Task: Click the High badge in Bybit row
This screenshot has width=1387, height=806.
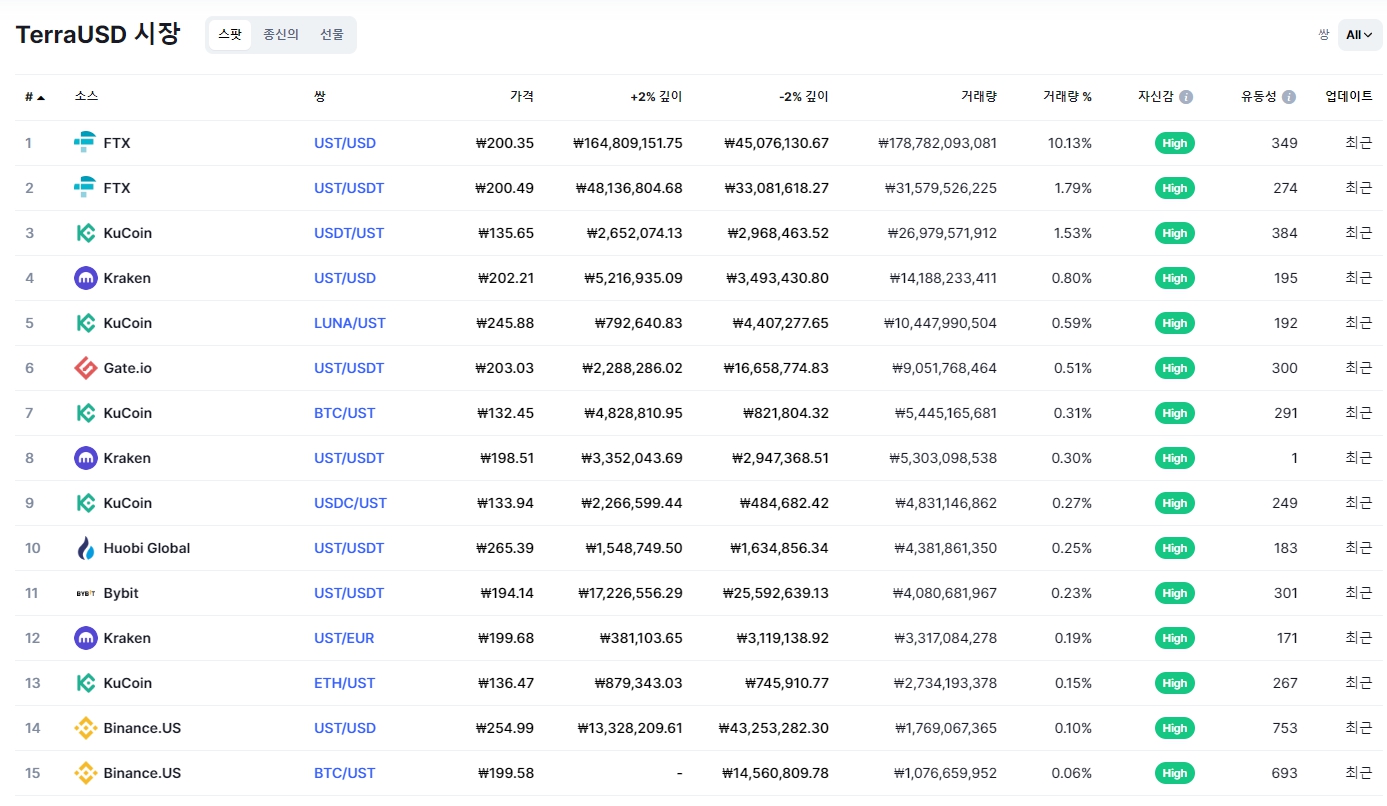Action: (x=1175, y=593)
